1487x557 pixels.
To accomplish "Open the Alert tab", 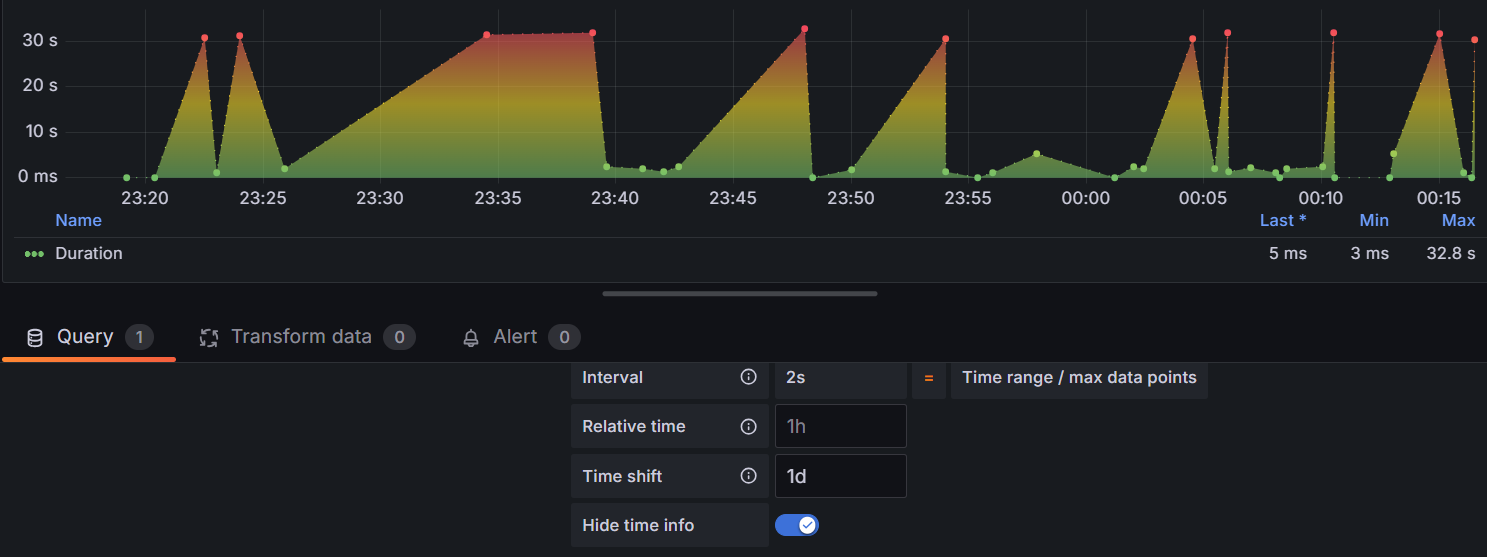I will click(521, 337).
